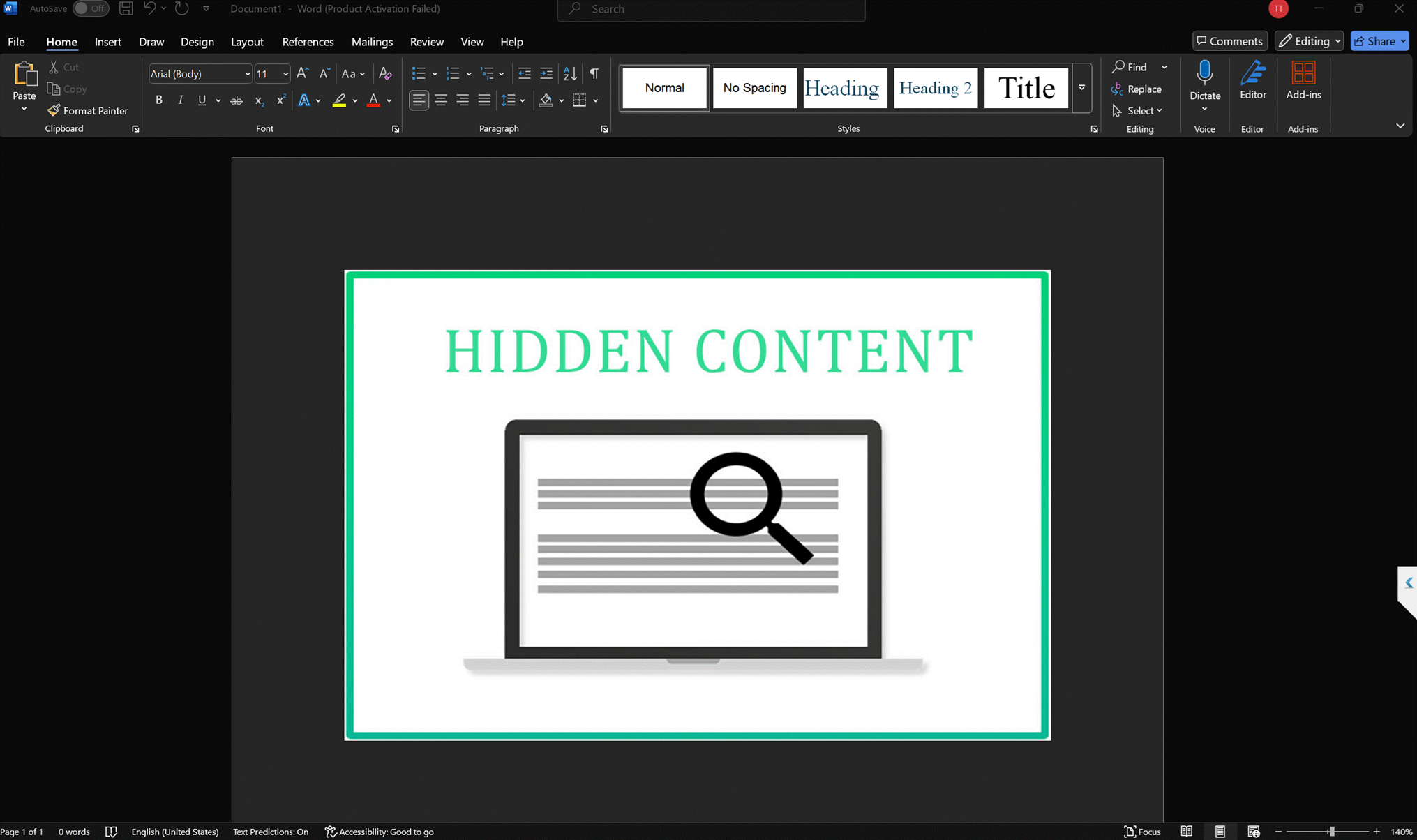1417x840 pixels.
Task: Toggle Italic formatting
Action: coord(180,100)
